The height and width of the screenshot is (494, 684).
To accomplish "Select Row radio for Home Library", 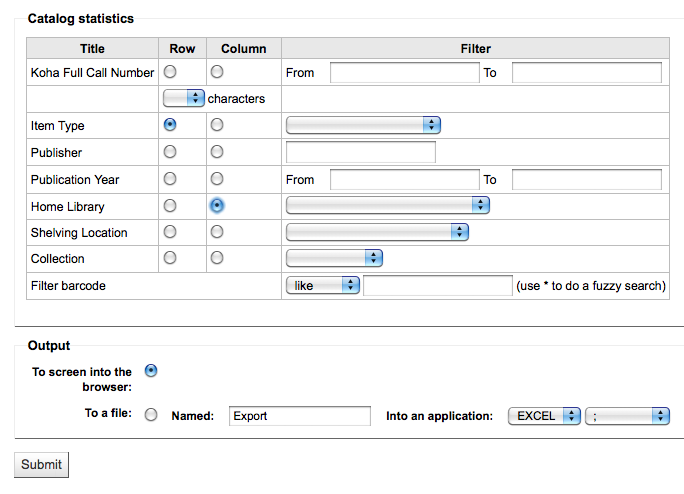I will click(170, 206).
